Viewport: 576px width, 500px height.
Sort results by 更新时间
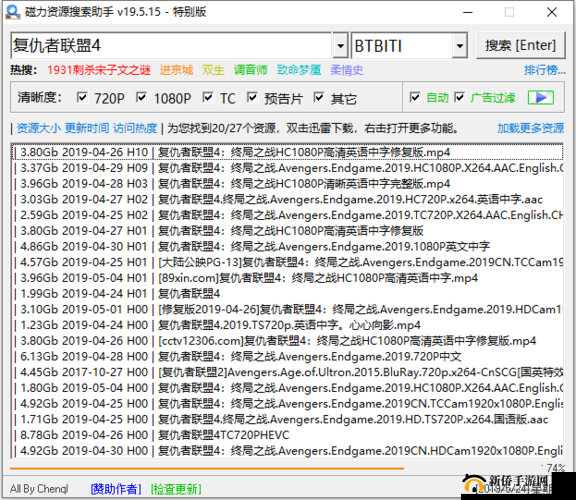point(87,128)
